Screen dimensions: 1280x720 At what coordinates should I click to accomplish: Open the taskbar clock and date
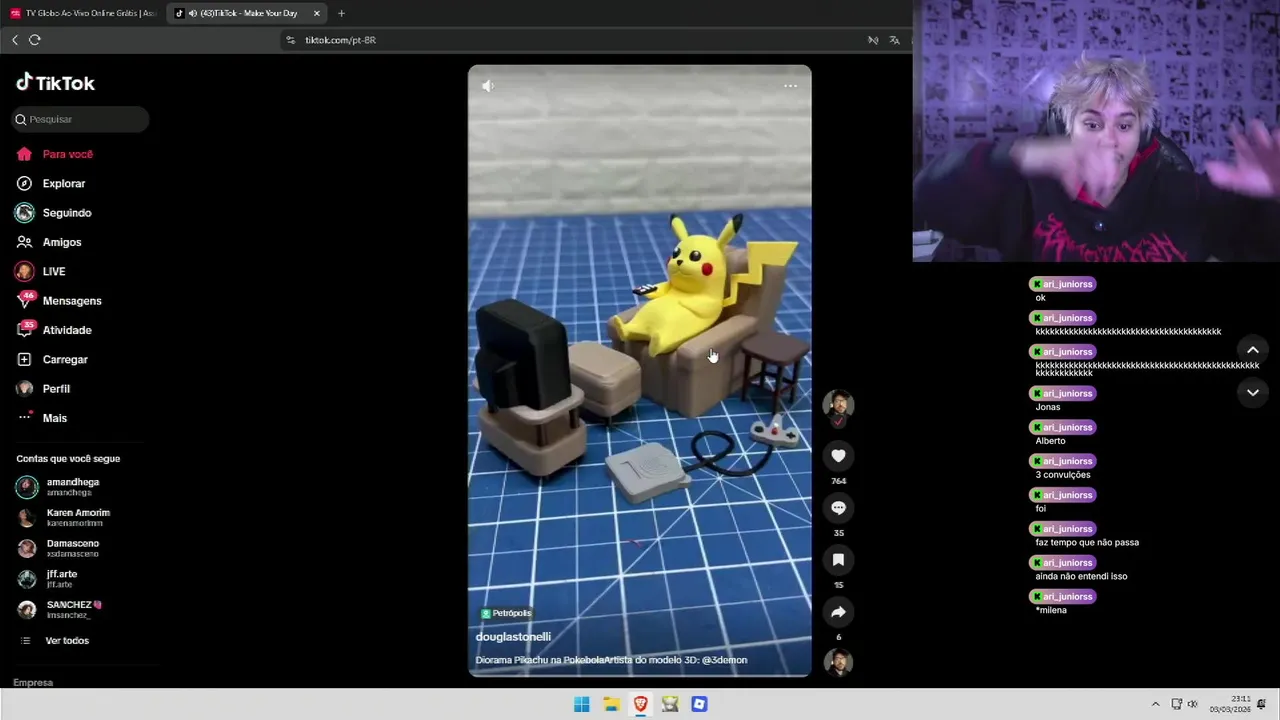click(1230, 704)
